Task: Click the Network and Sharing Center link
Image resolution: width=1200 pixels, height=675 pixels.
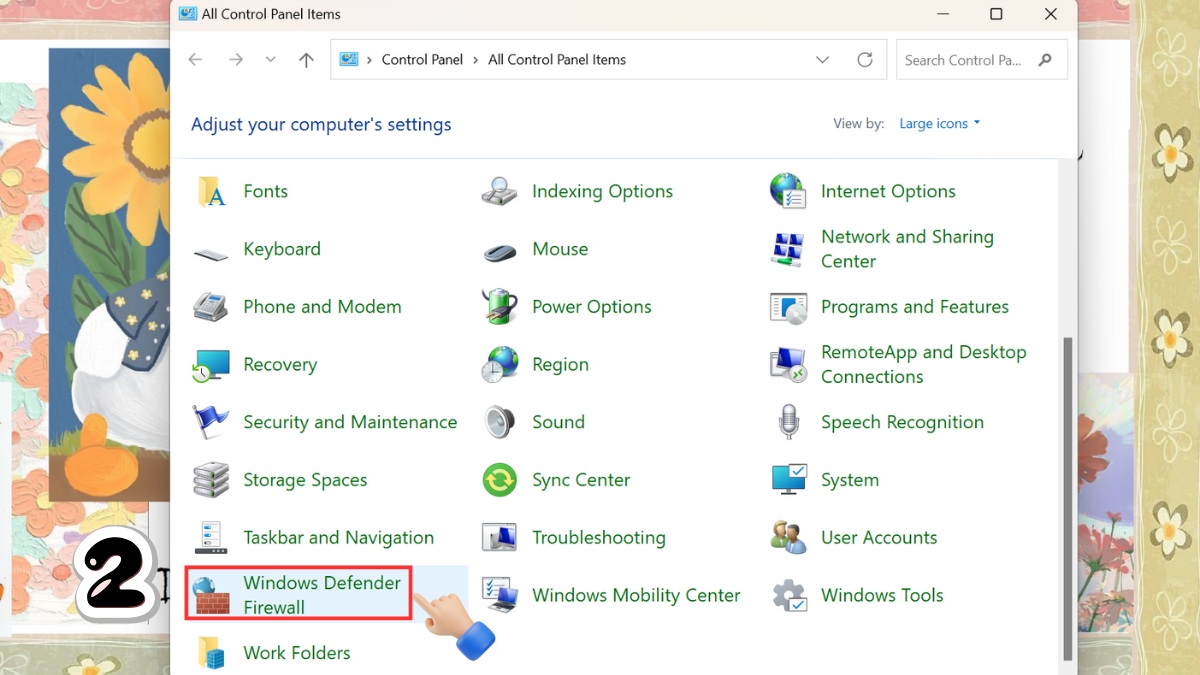Action: coord(907,249)
